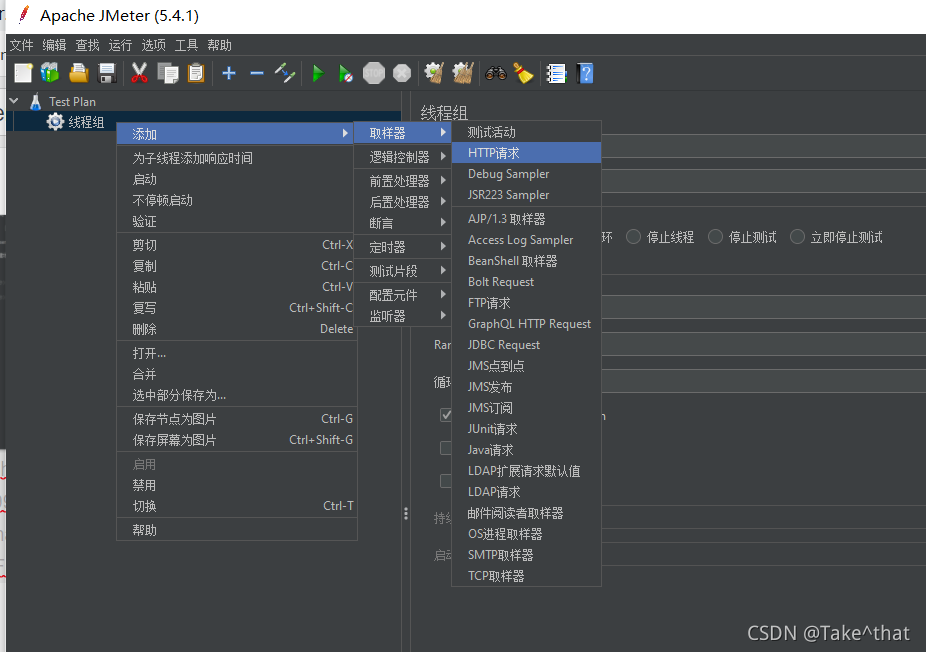Expand the 配置元件 submenu
The width and height of the screenshot is (926, 652).
(403, 295)
